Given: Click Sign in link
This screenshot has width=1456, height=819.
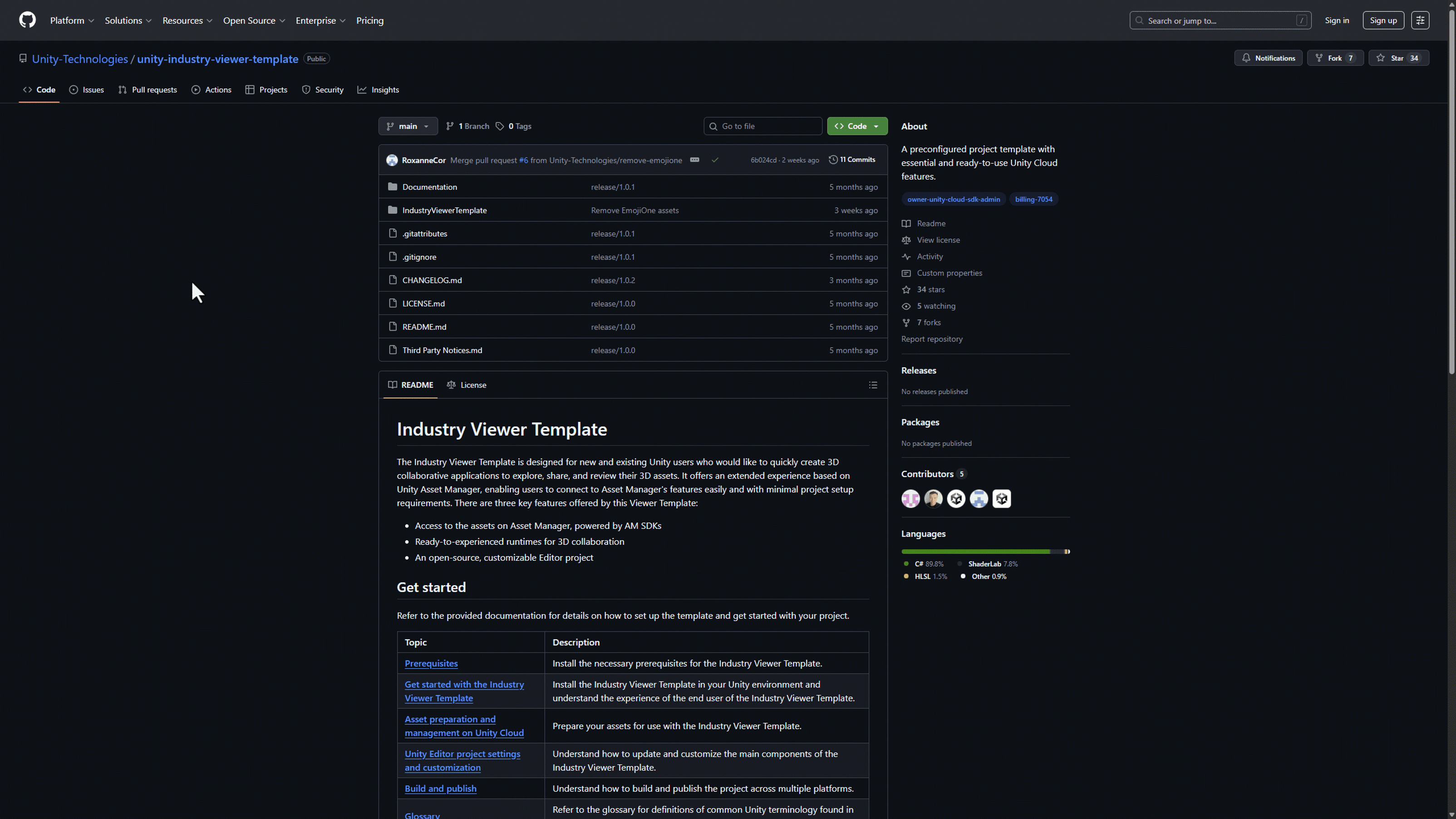Looking at the screenshot, I should pos(1337,20).
